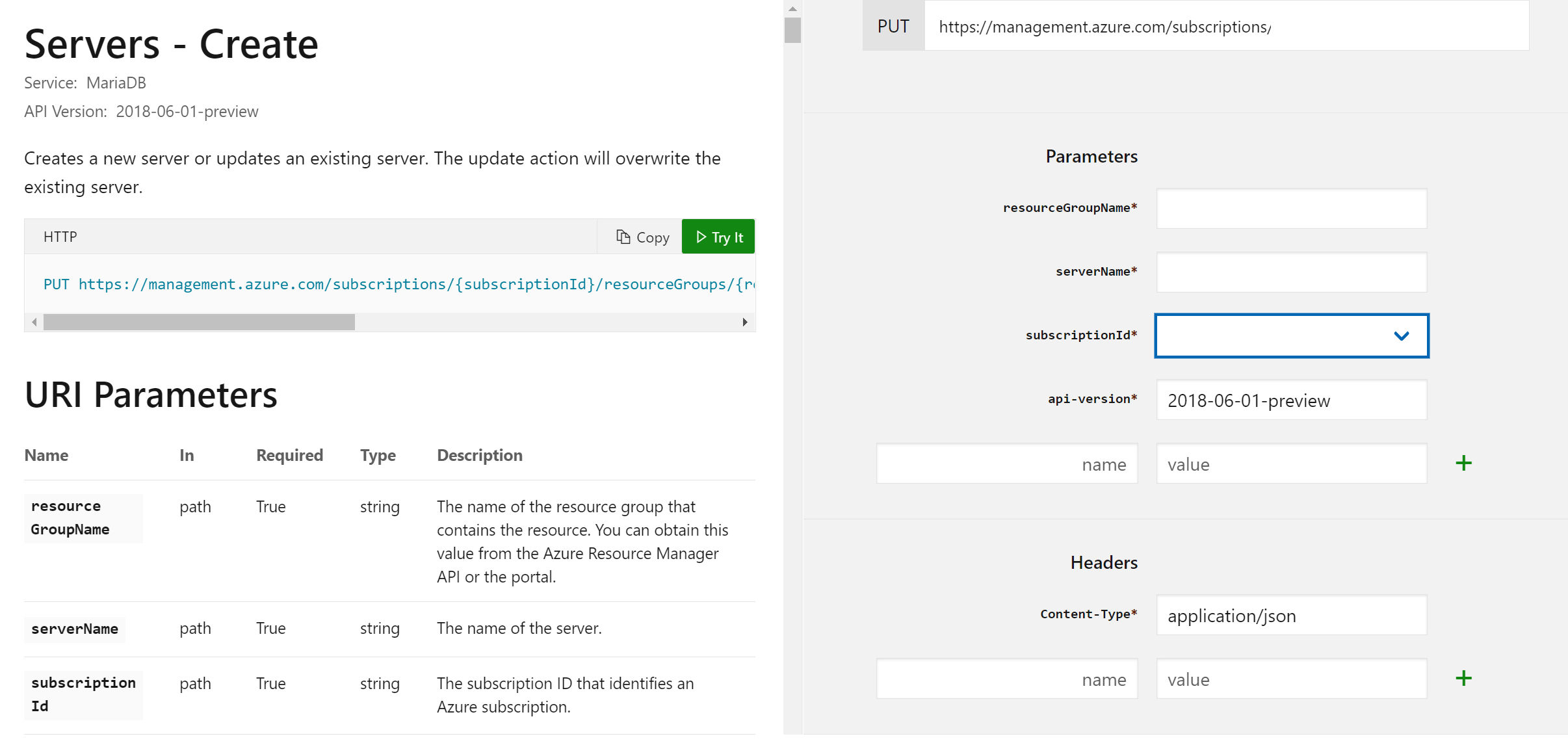The image size is (1568, 745).
Task: Click the left arrow of the code scrollbar
Action: (x=33, y=321)
